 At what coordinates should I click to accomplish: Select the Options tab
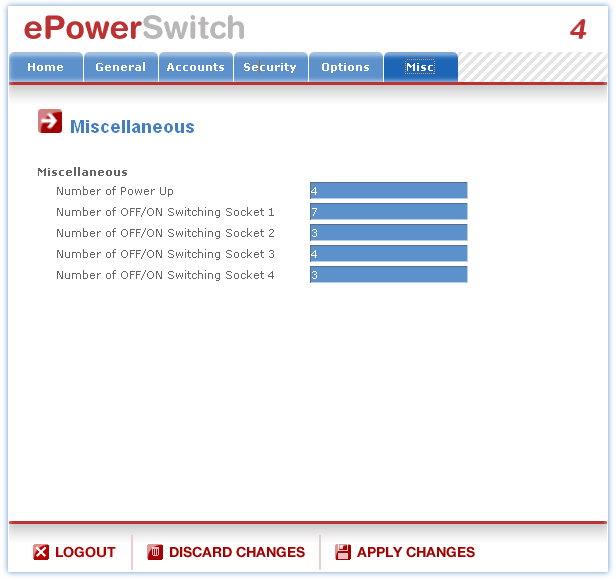coord(345,67)
